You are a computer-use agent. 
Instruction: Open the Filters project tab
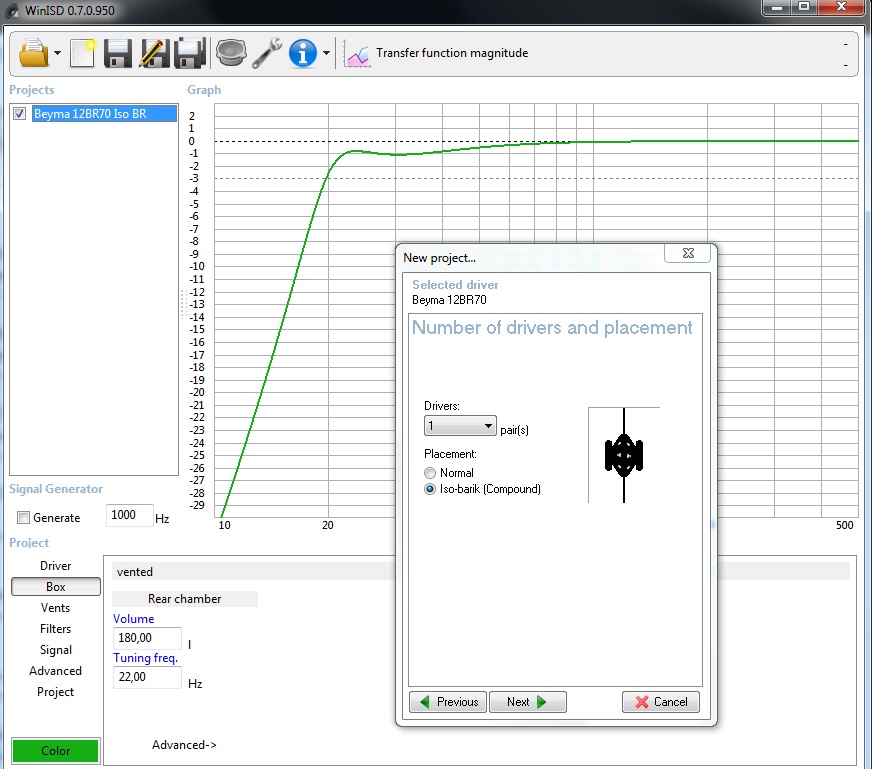[x=56, y=629]
